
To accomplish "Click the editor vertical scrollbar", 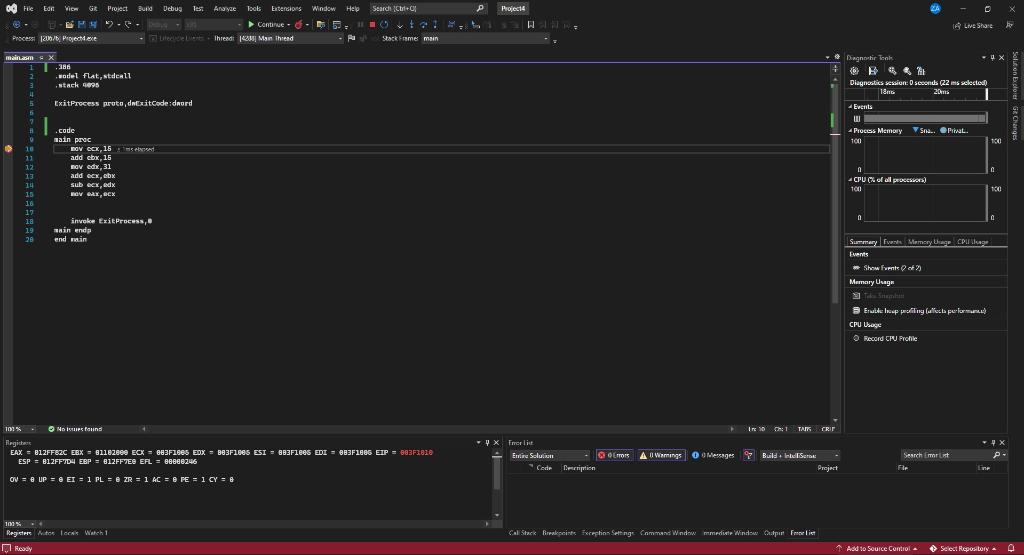I will coord(835,248).
